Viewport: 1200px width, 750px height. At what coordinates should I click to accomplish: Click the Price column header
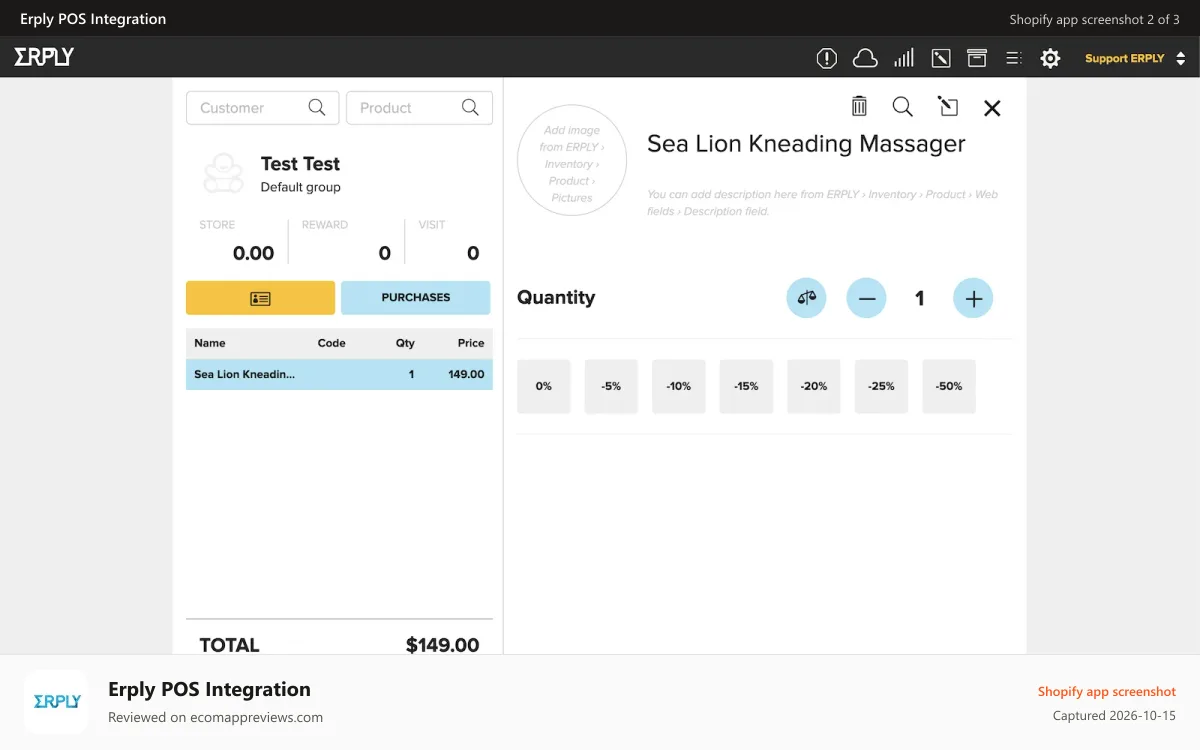click(x=471, y=343)
